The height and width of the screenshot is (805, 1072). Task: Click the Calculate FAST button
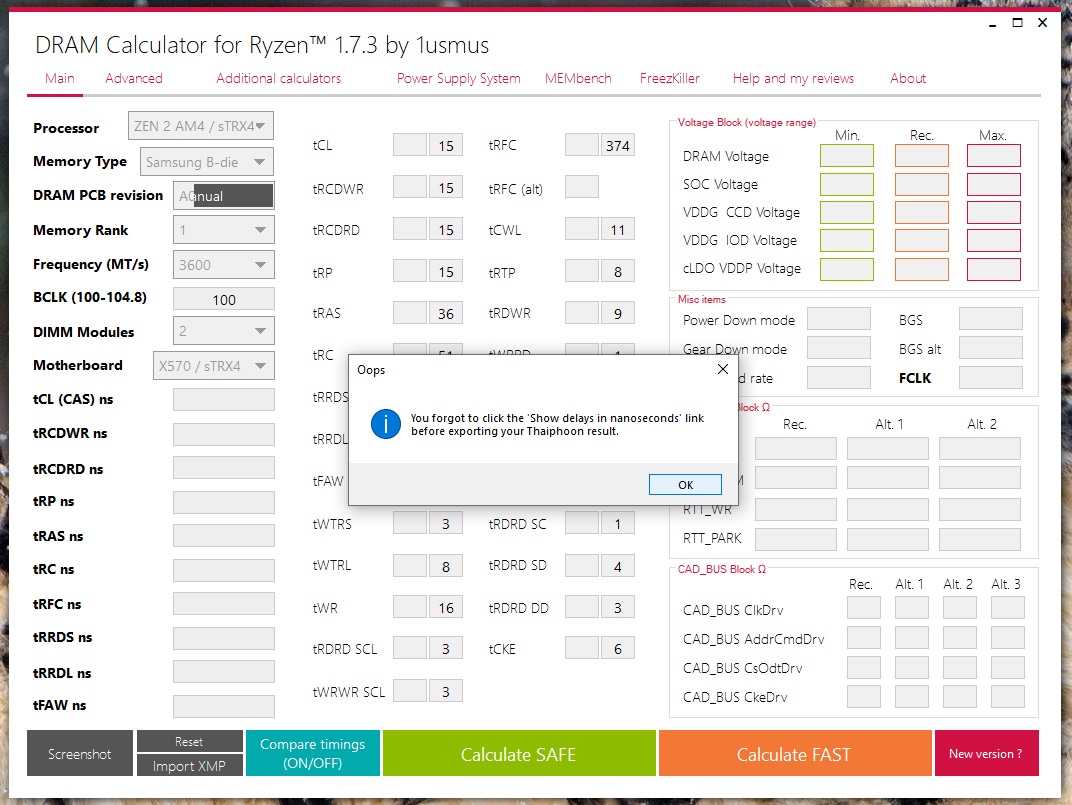(794, 754)
